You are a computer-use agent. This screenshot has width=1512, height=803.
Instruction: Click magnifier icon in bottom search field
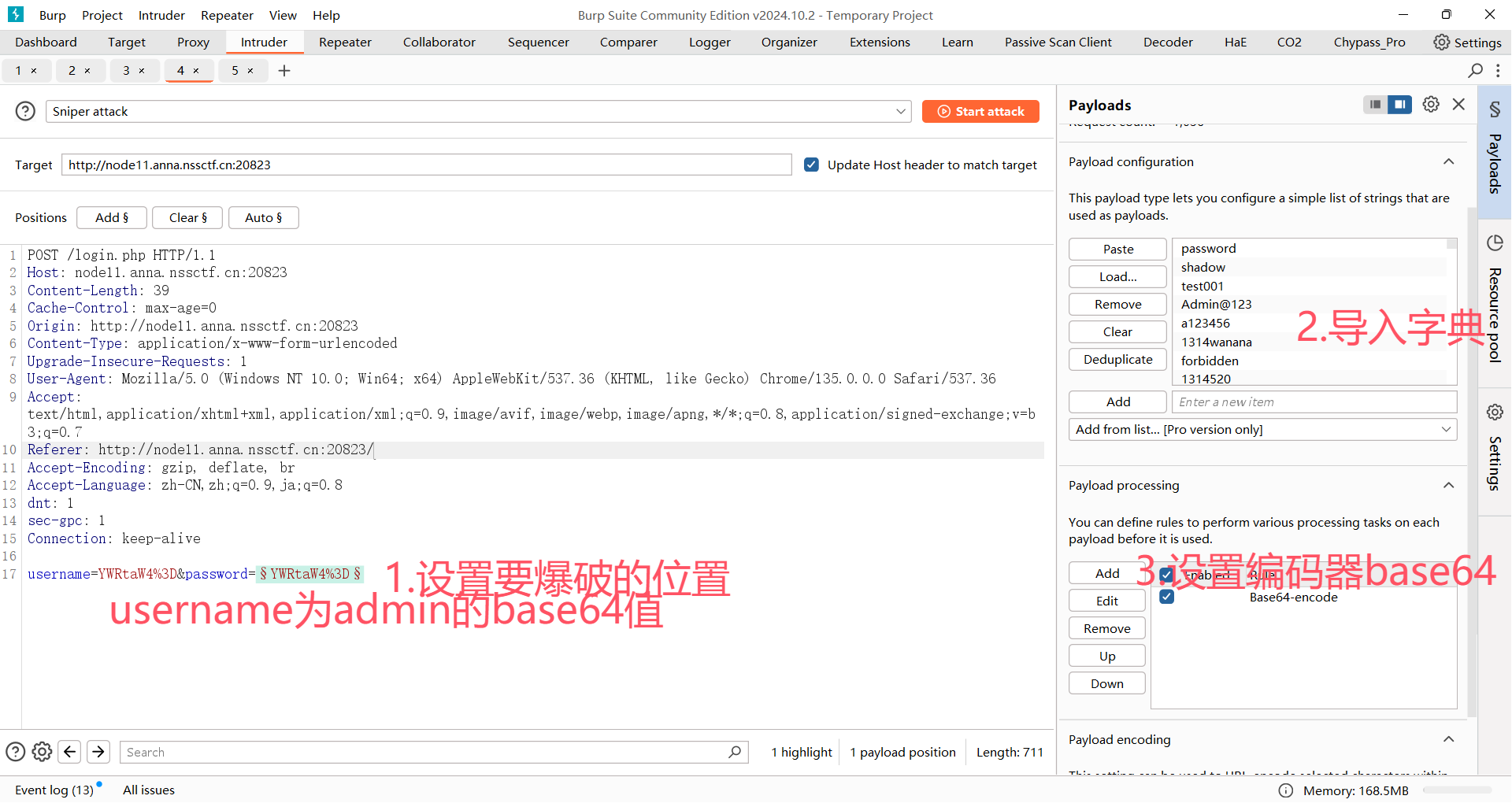click(735, 752)
